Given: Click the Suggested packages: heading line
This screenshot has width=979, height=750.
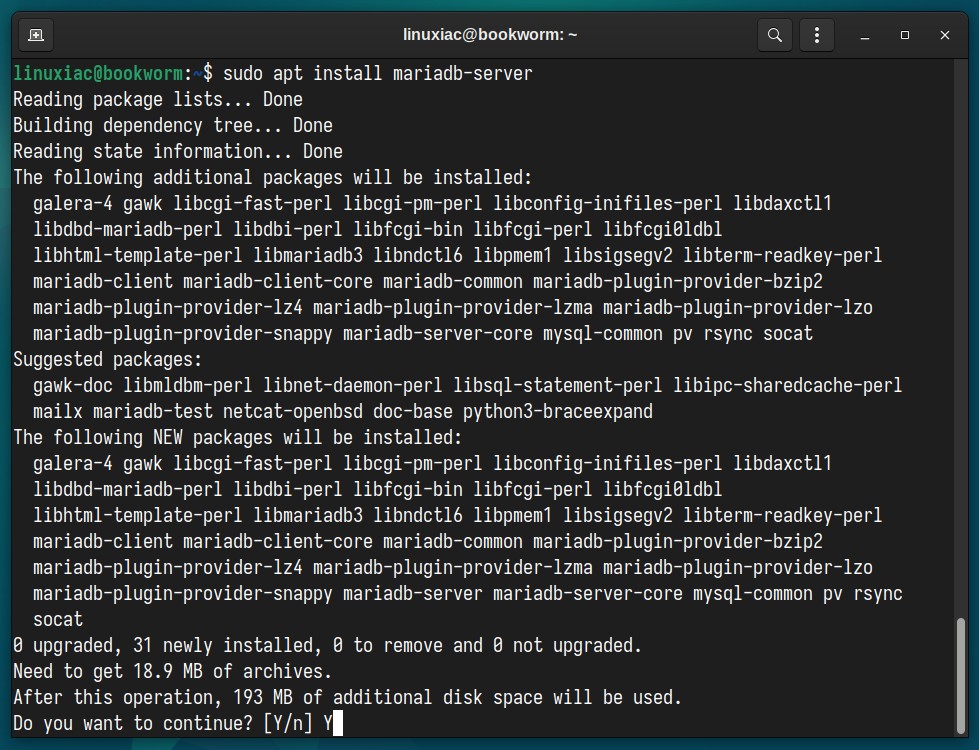Looking at the screenshot, I should point(108,360).
